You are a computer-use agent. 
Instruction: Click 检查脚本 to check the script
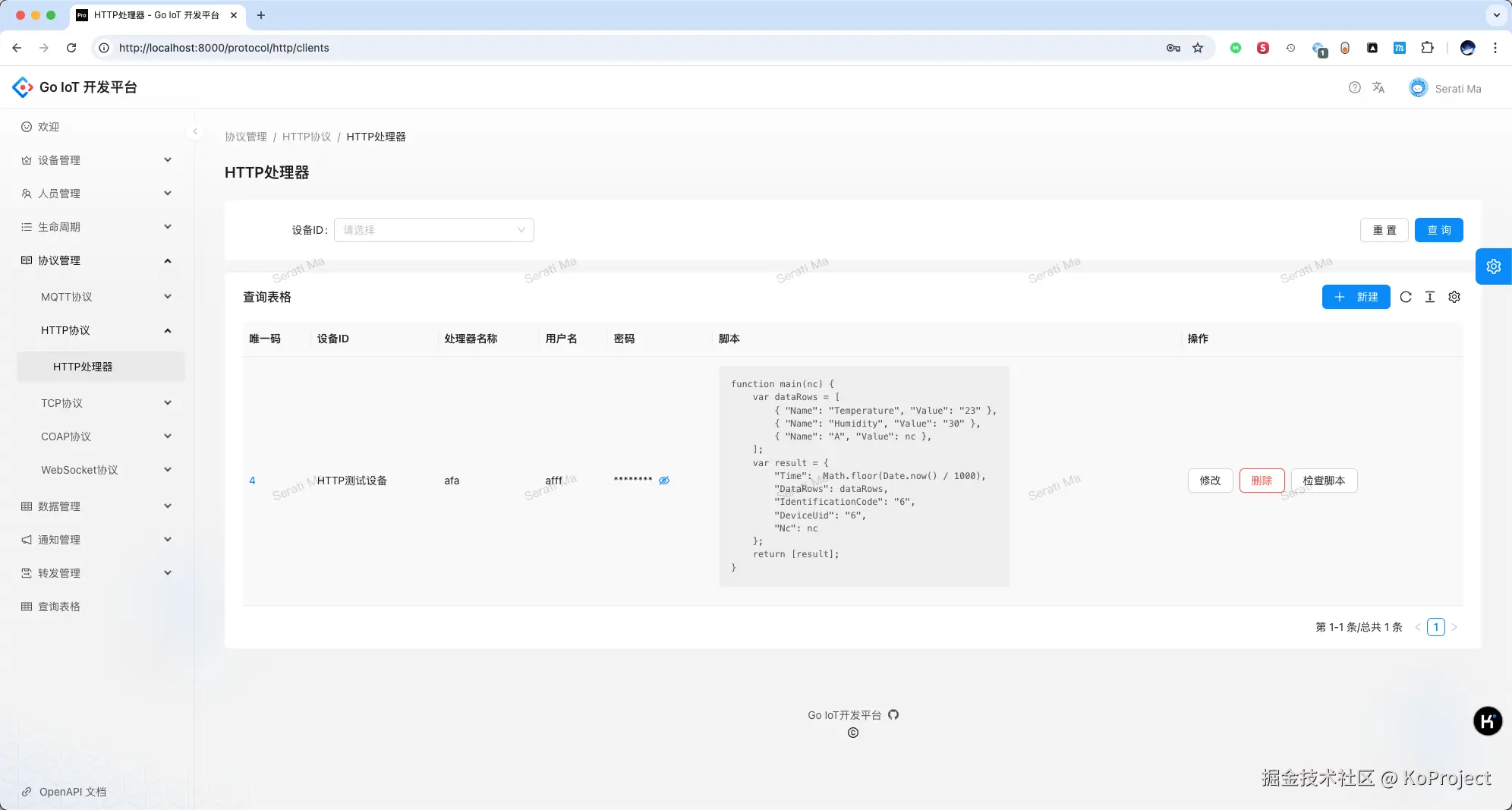(1325, 481)
